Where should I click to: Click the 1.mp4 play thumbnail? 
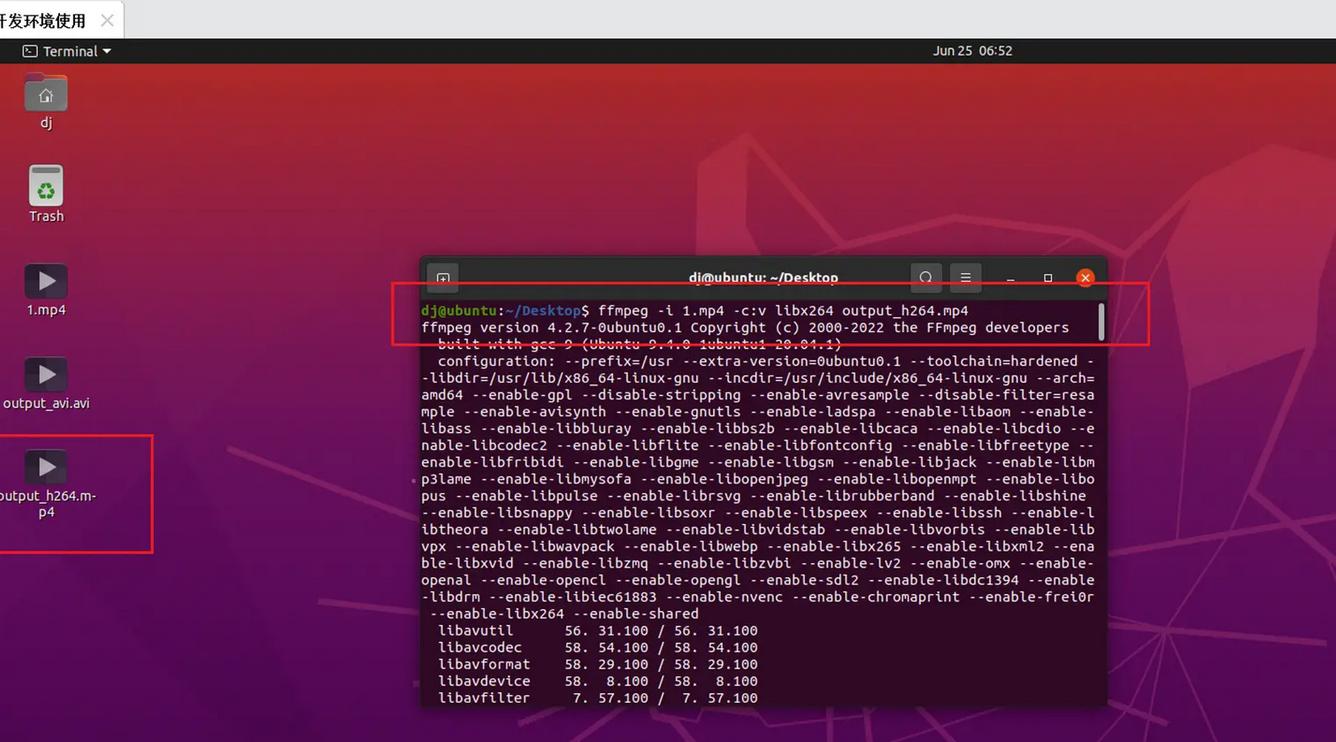point(46,281)
